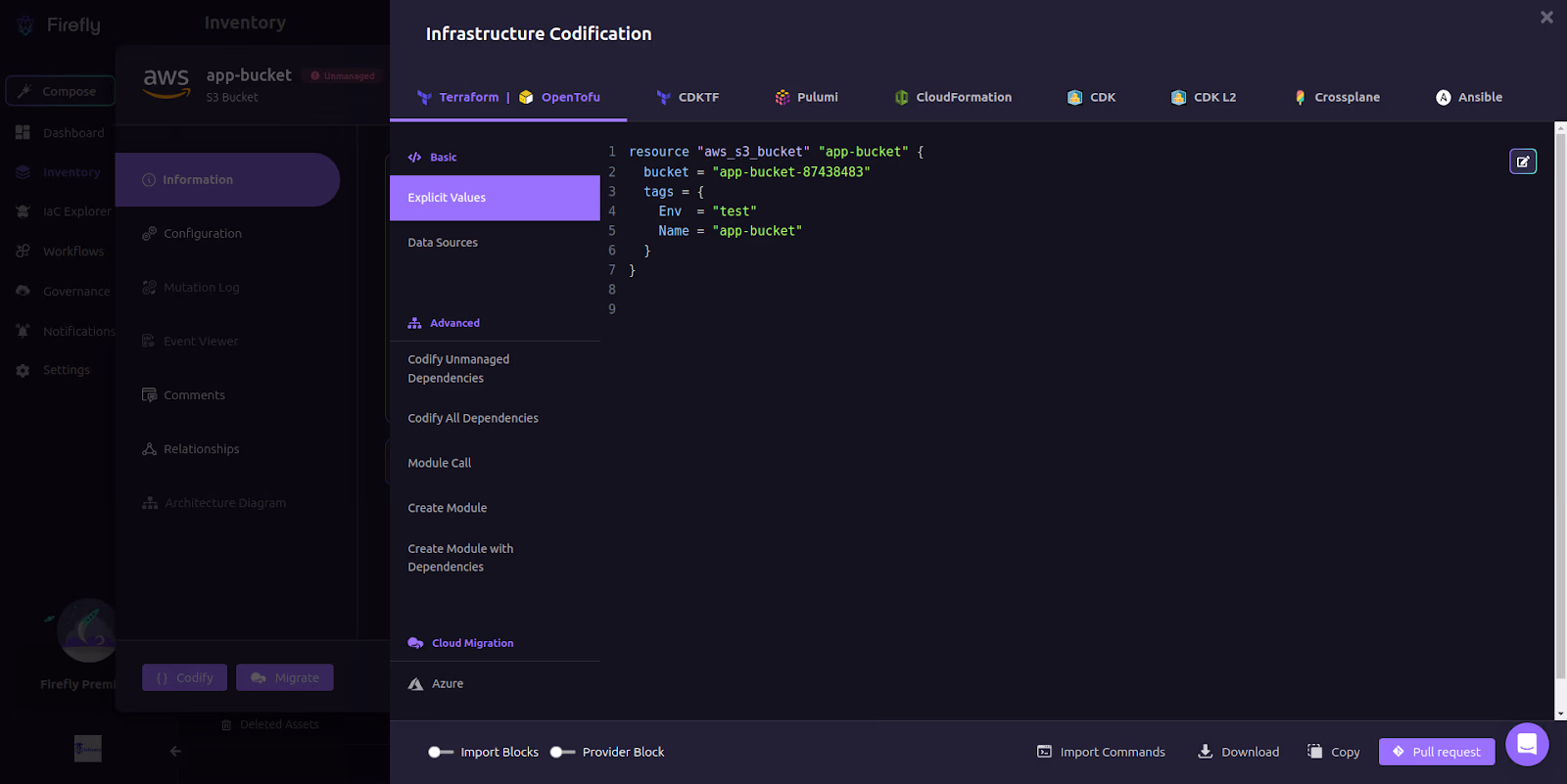
Task: Go to Dashboard in the sidebar
Action: coord(60,132)
